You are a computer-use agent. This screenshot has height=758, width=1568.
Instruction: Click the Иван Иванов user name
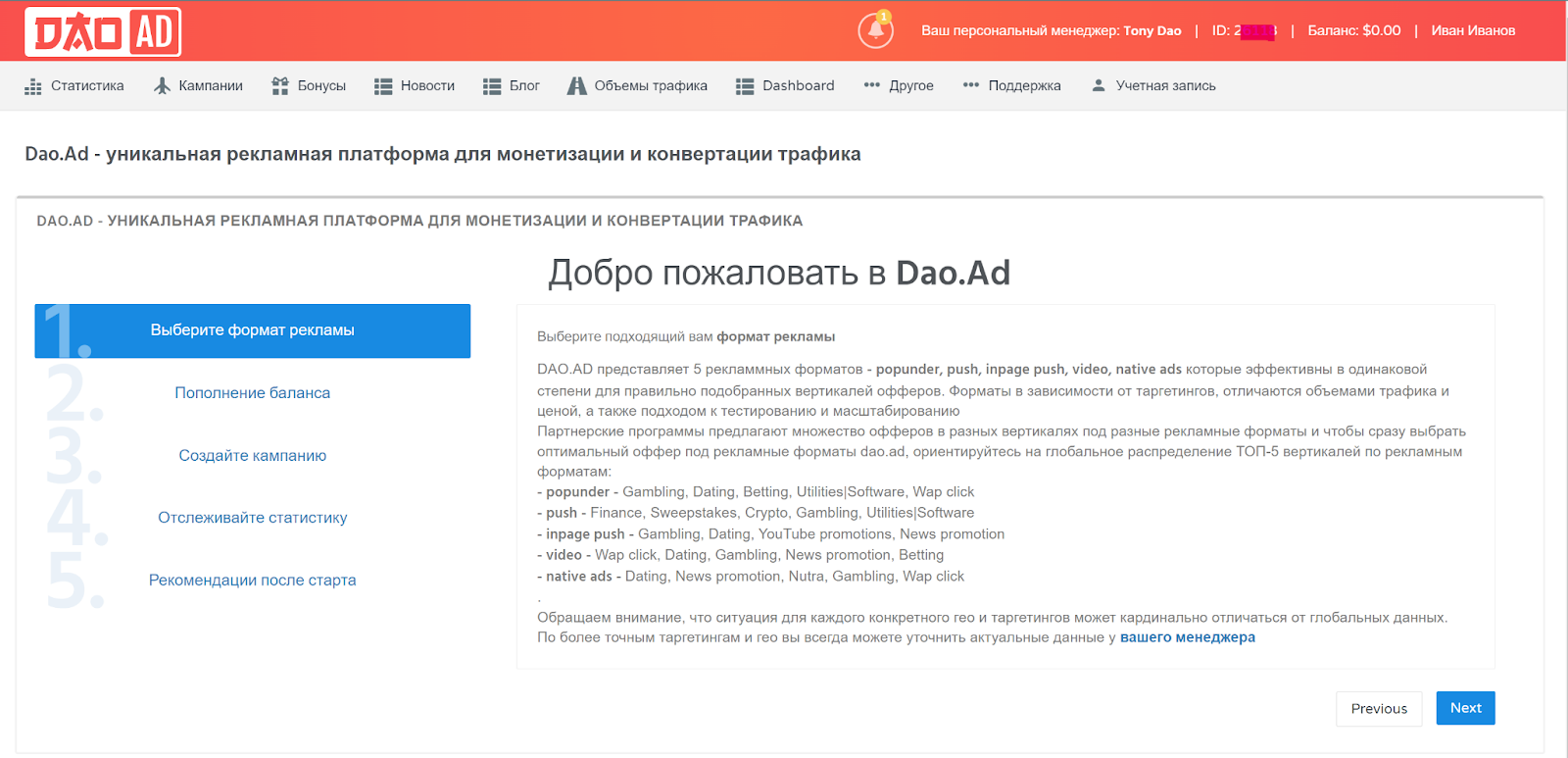(x=1473, y=30)
